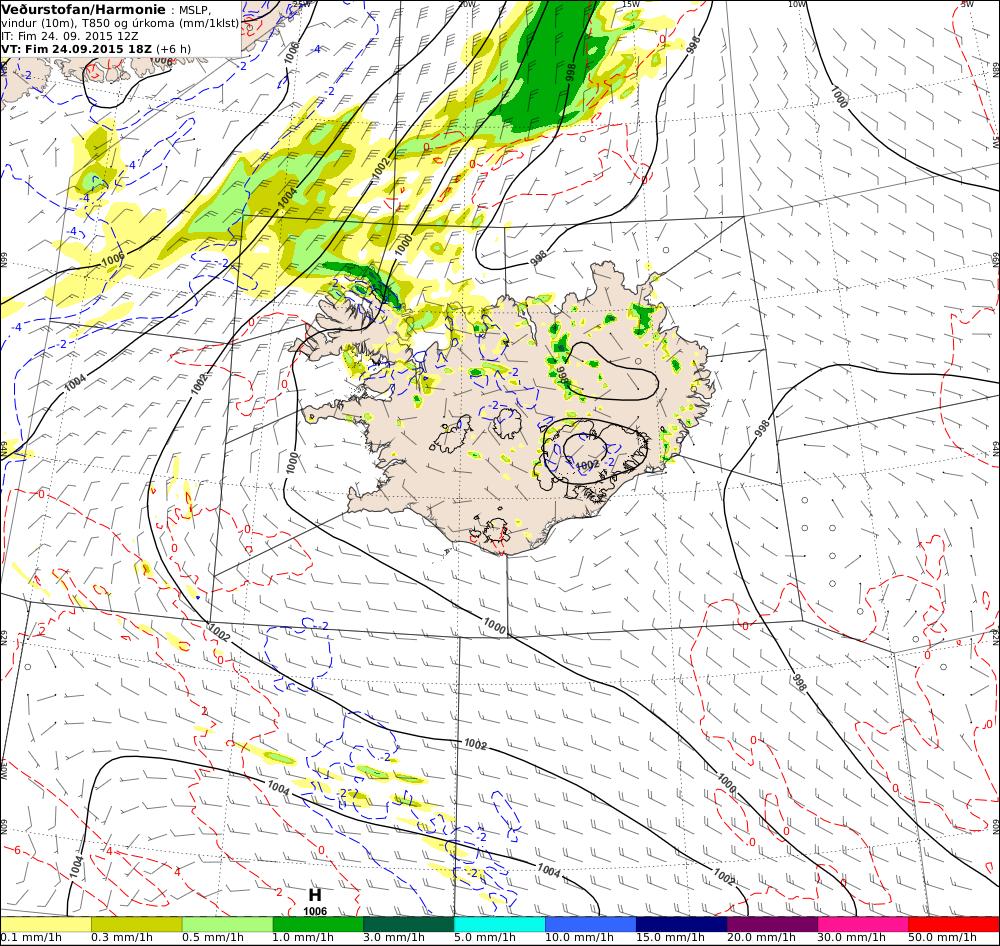The width and height of the screenshot is (1000, 946).
Task: Select the dark green 3.0 mm/1h legend swatch
Action: (x=409, y=924)
